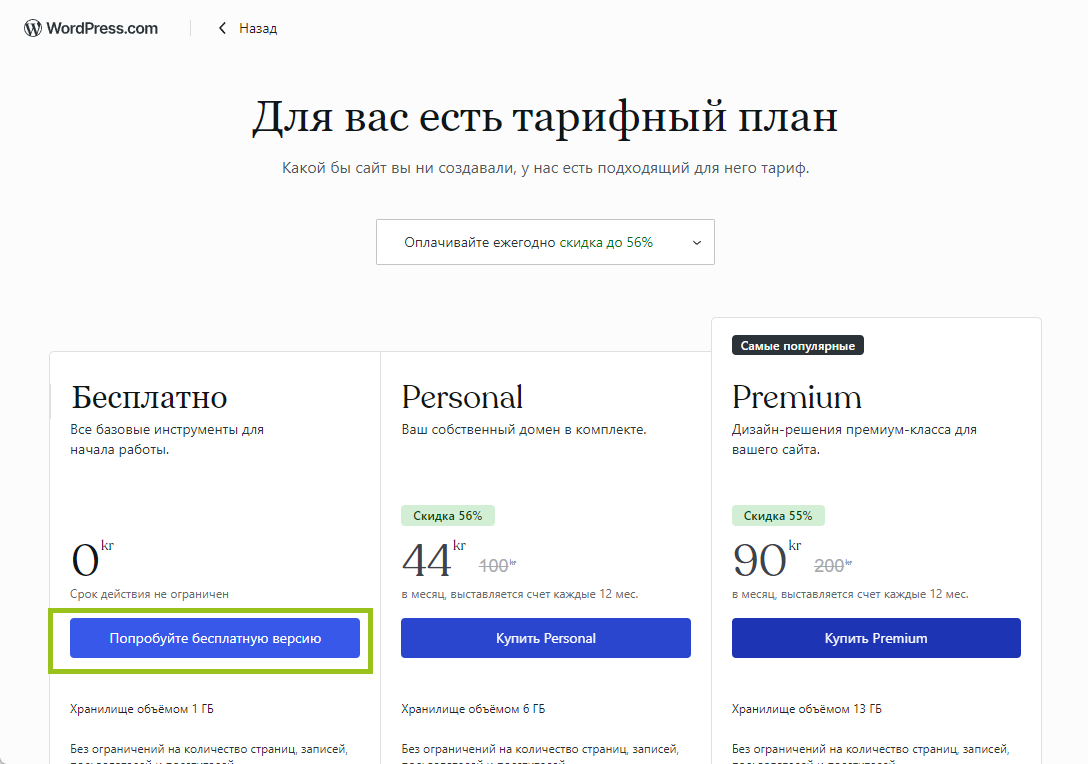Click the 90 kr price
Viewport: 1088px width, 764px height.
click(x=767, y=559)
